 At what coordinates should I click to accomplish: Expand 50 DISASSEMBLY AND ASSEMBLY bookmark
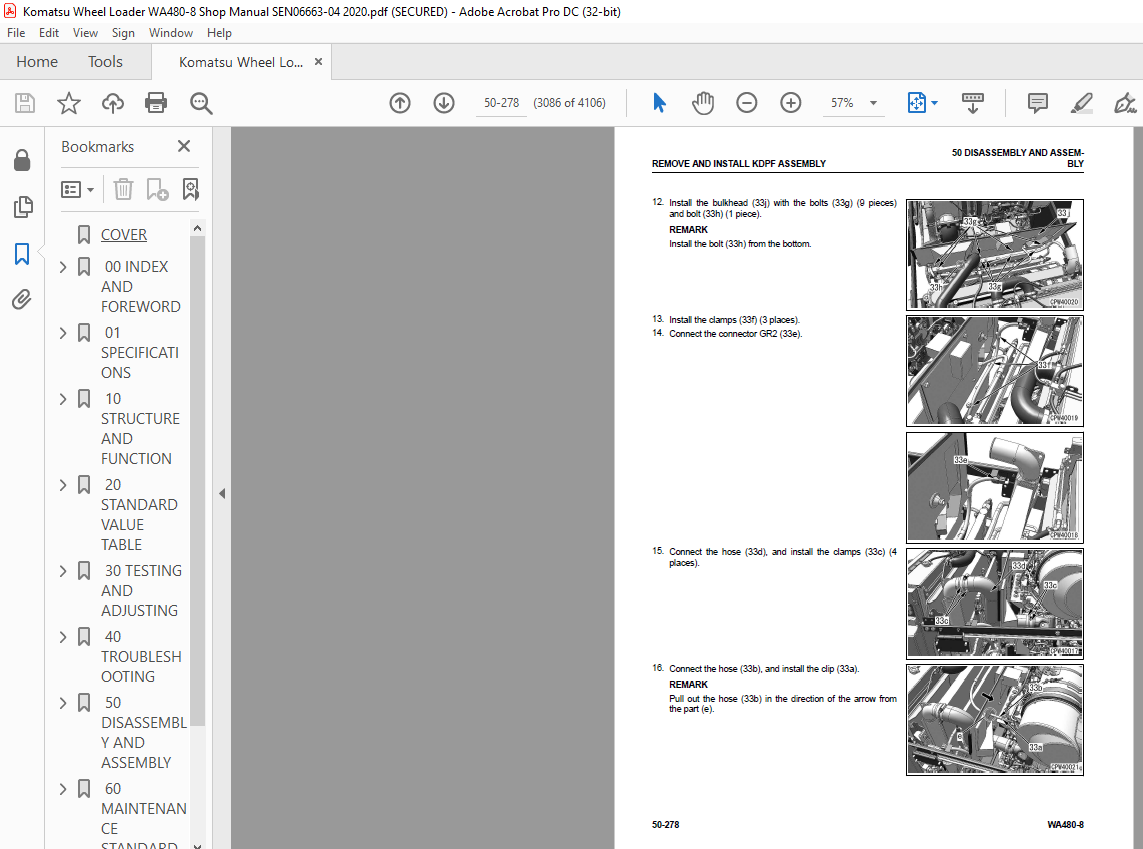[x=63, y=703]
